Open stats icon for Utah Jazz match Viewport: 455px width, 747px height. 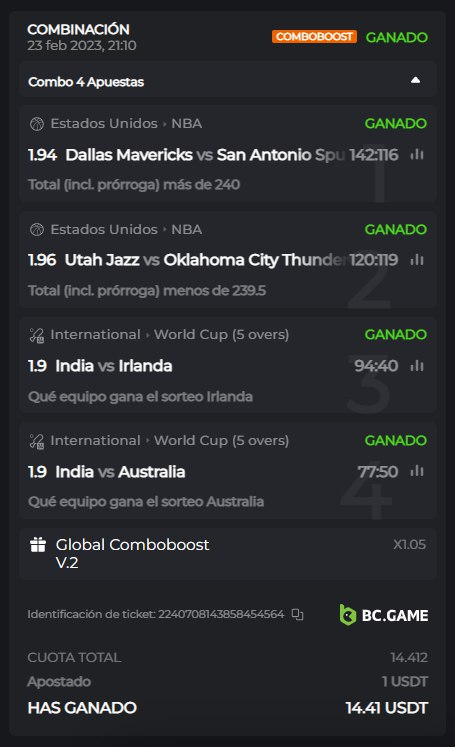pyautogui.click(x=417, y=260)
